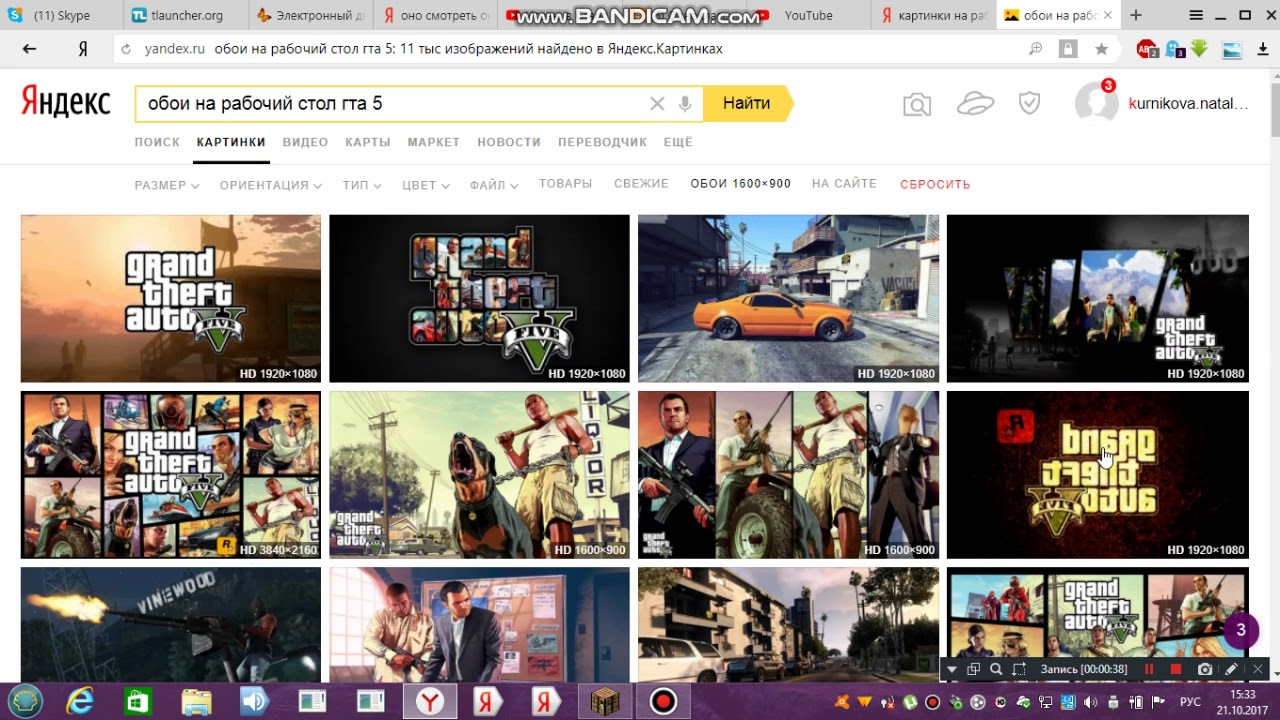1280x720 pixels.
Task: Click the yellow Найти search button
Action: 747,103
